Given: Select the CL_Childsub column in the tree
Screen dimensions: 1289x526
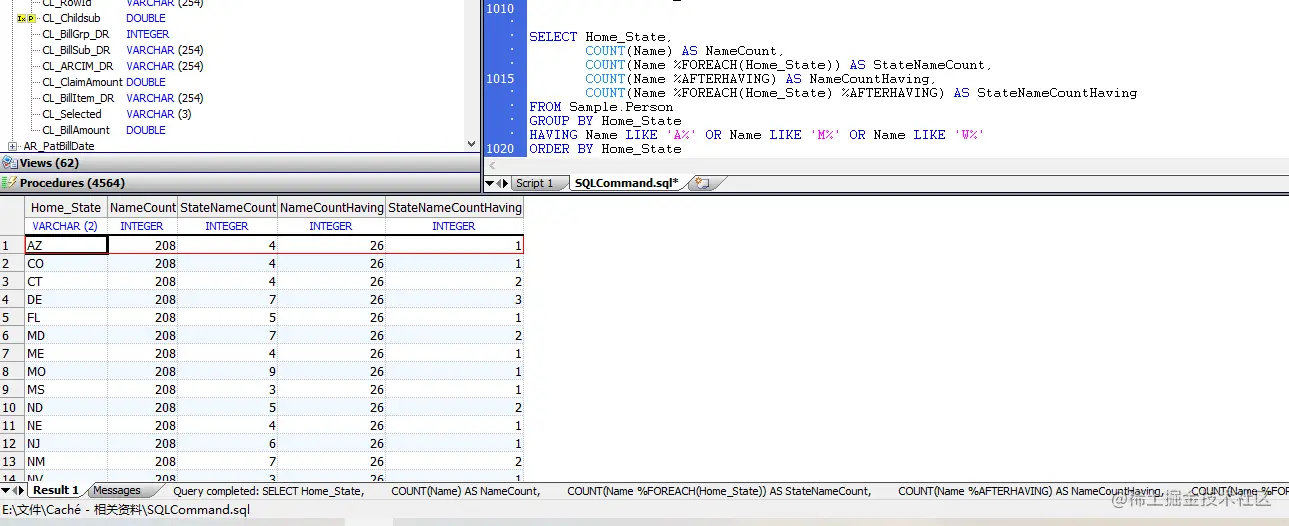Looking at the screenshot, I should tap(71, 18).
